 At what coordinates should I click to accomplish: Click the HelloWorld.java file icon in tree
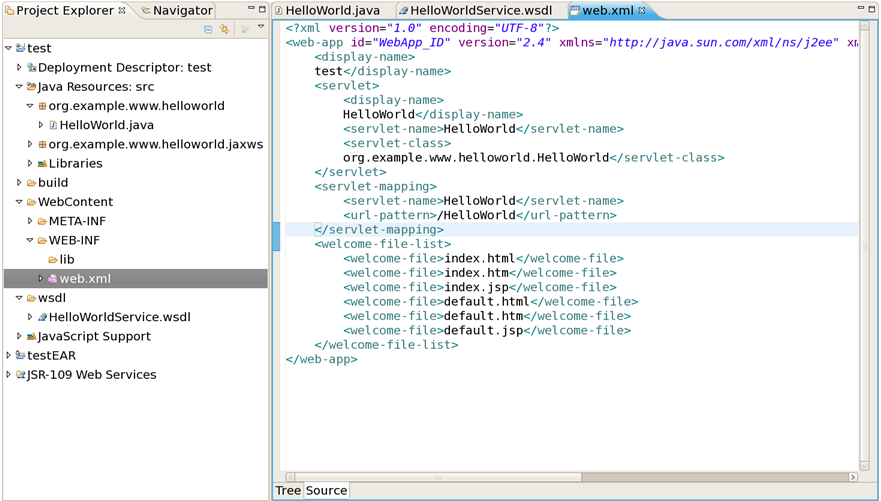53,125
